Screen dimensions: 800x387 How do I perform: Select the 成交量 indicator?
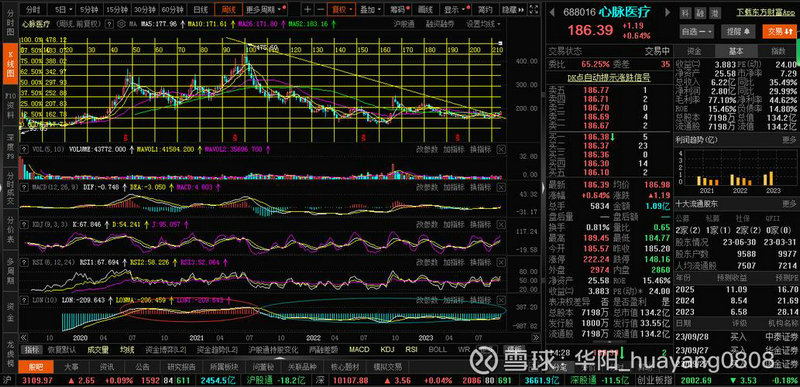click(98, 350)
